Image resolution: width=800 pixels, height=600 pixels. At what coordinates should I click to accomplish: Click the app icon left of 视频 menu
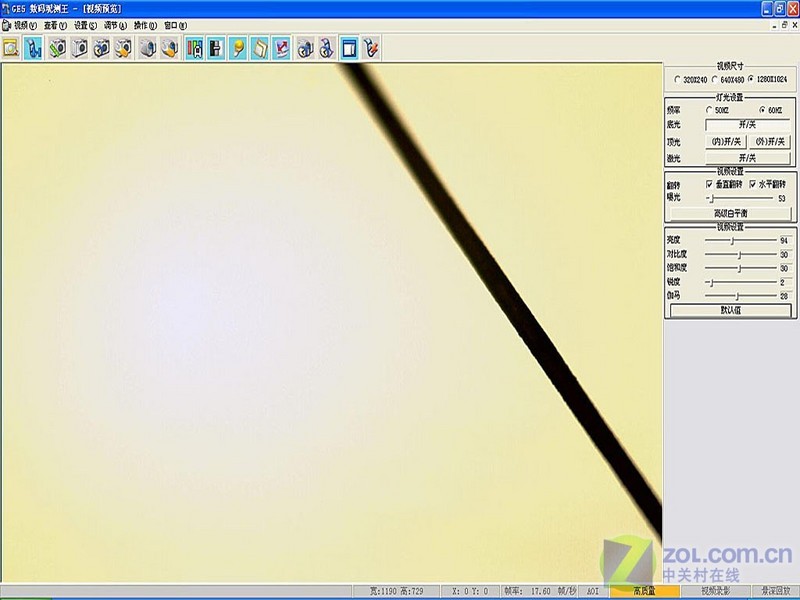6,25
